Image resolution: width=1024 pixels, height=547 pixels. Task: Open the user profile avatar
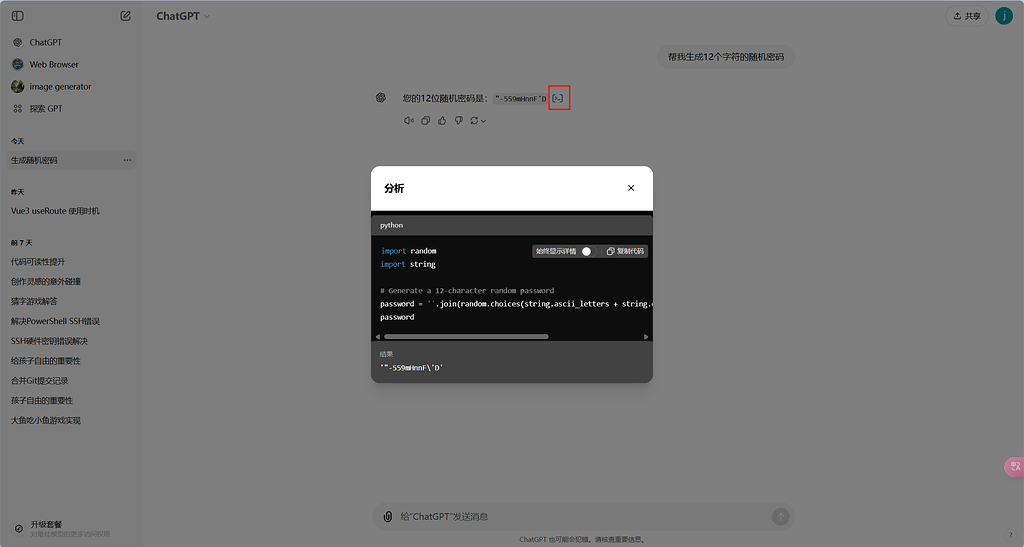[x=1004, y=16]
